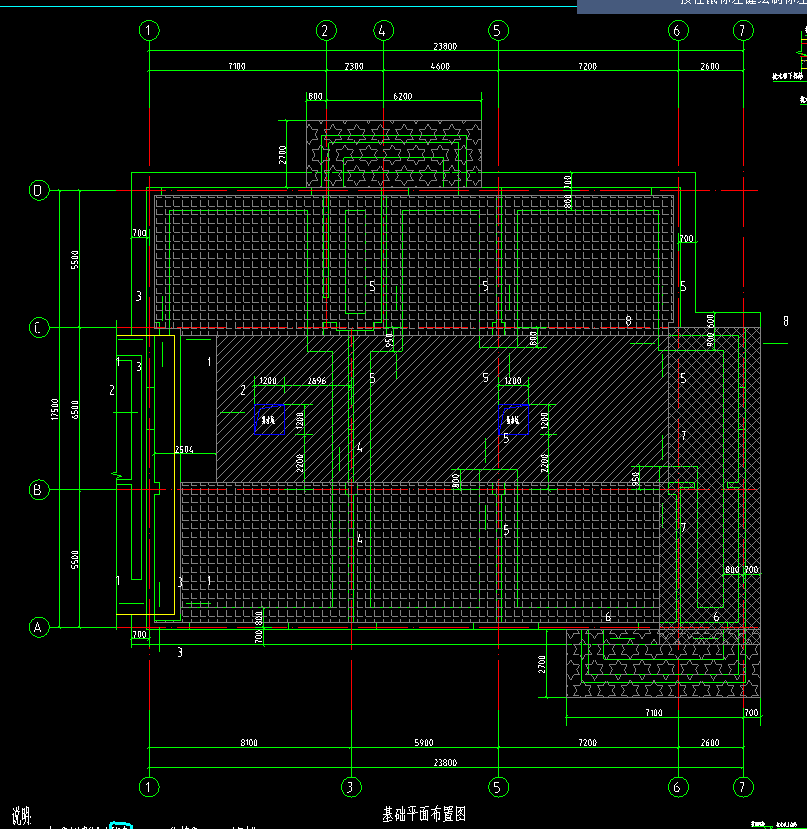Select the yellow rectangle outline near axis 1
The image size is (807, 829).
pyautogui.click(x=145, y=475)
